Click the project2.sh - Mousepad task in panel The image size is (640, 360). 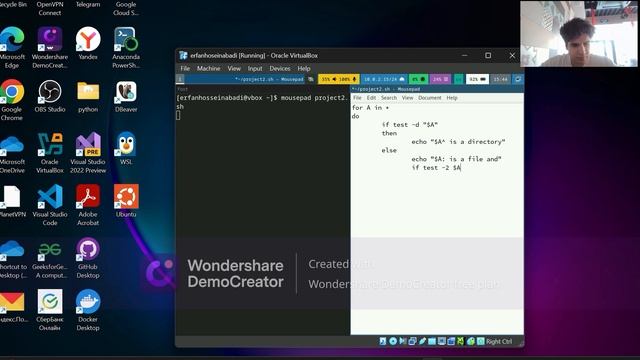269,79
